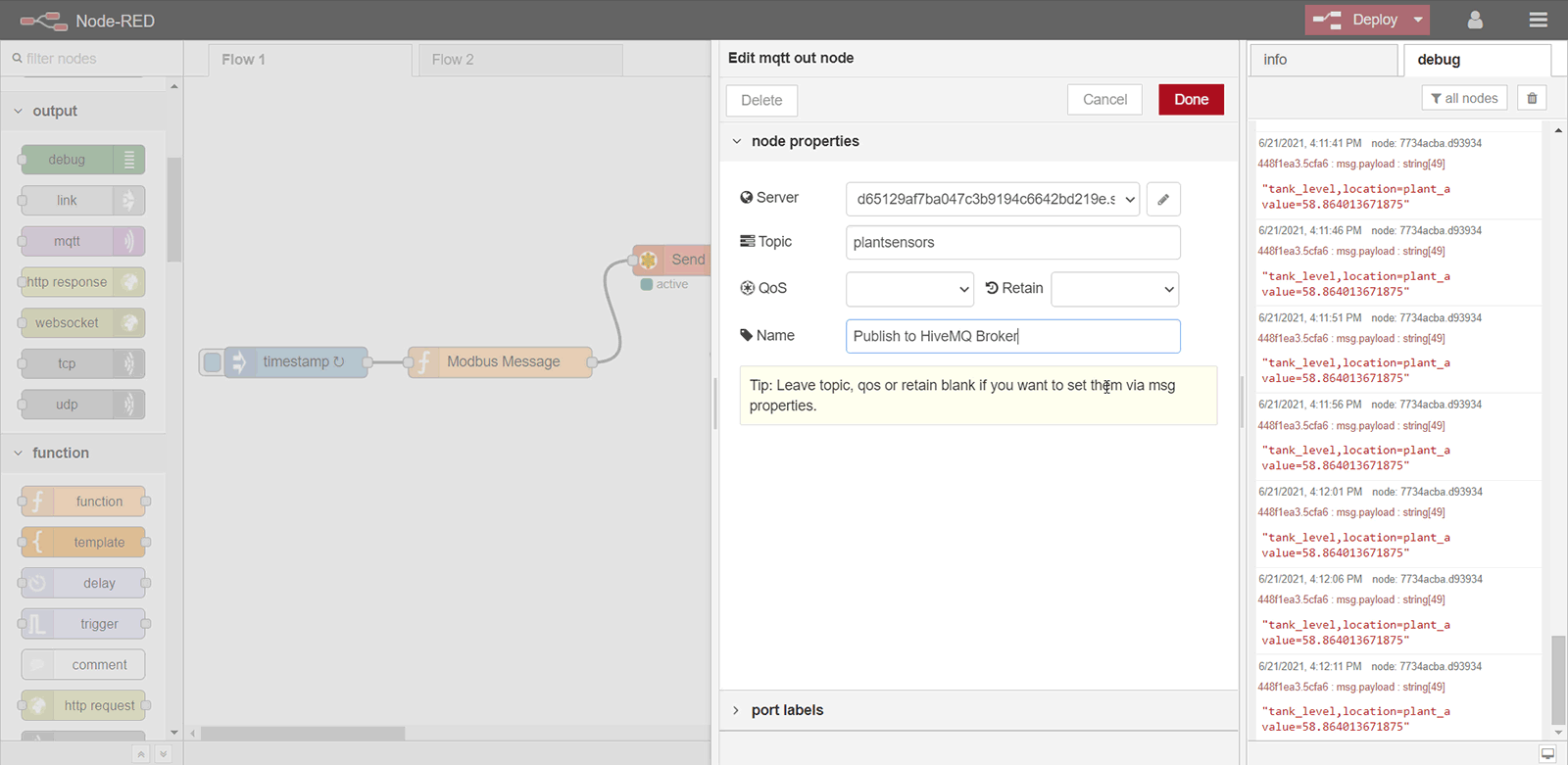Viewport: 1568px width, 765px height.
Task: Select the http request palette node
Action: (82, 705)
